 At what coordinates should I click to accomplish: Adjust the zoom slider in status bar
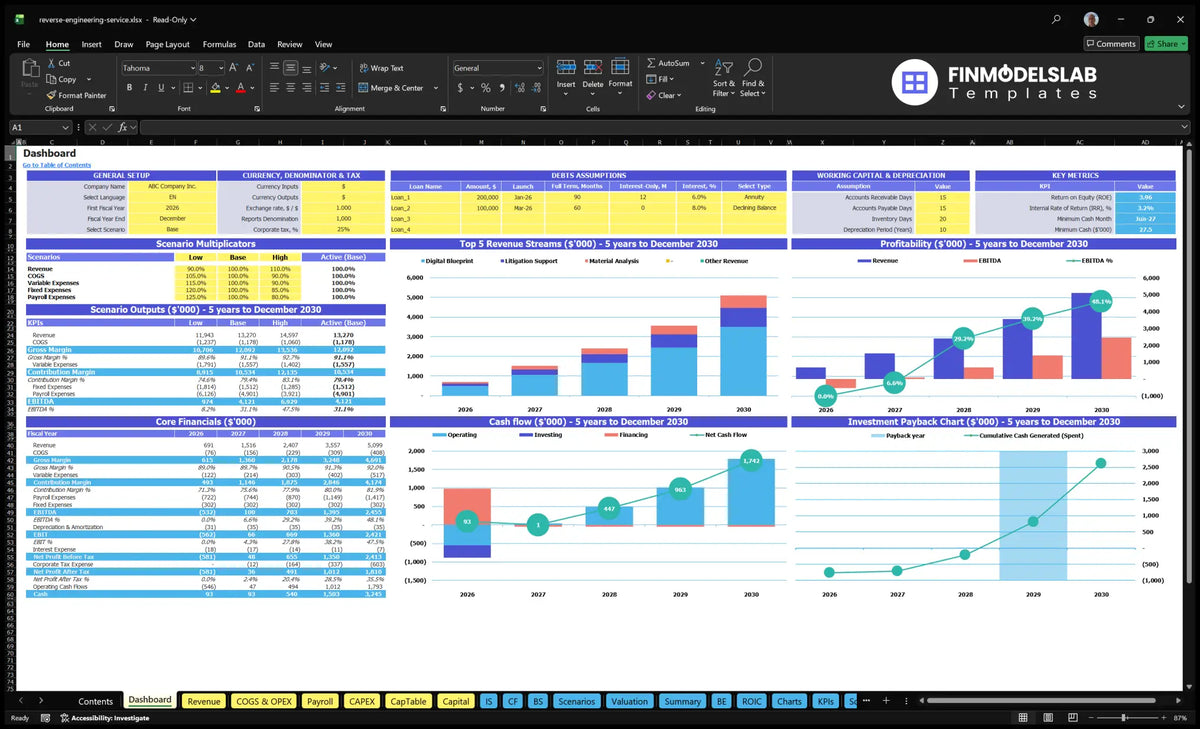point(1125,718)
